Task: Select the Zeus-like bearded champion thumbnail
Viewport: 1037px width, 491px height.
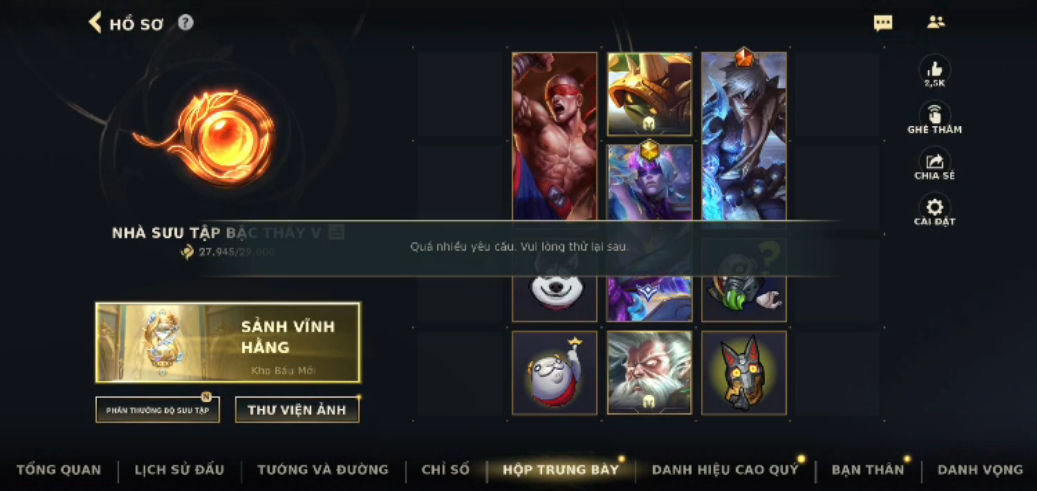Action: click(x=649, y=373)
